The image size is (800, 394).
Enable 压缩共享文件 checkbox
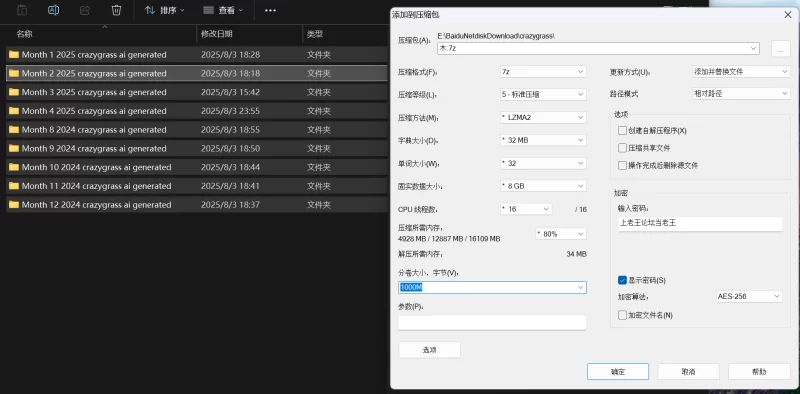[x=622, y=148]
